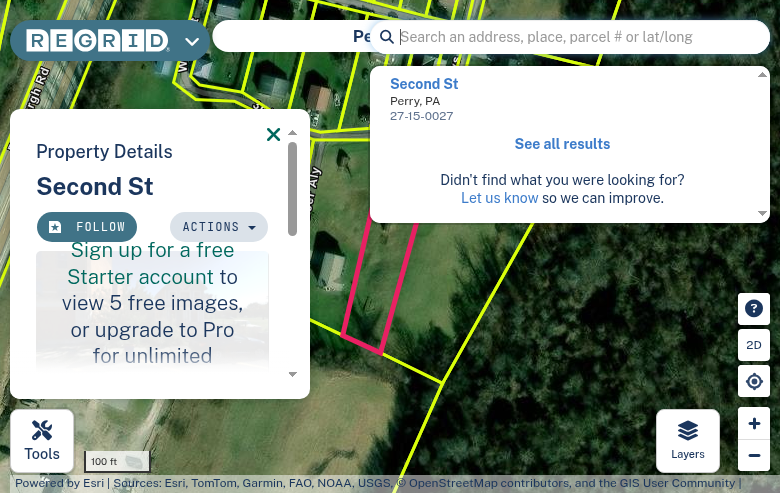The image size is (780, 493).
Task: Focus the address search field
Action: pos(580,37)
